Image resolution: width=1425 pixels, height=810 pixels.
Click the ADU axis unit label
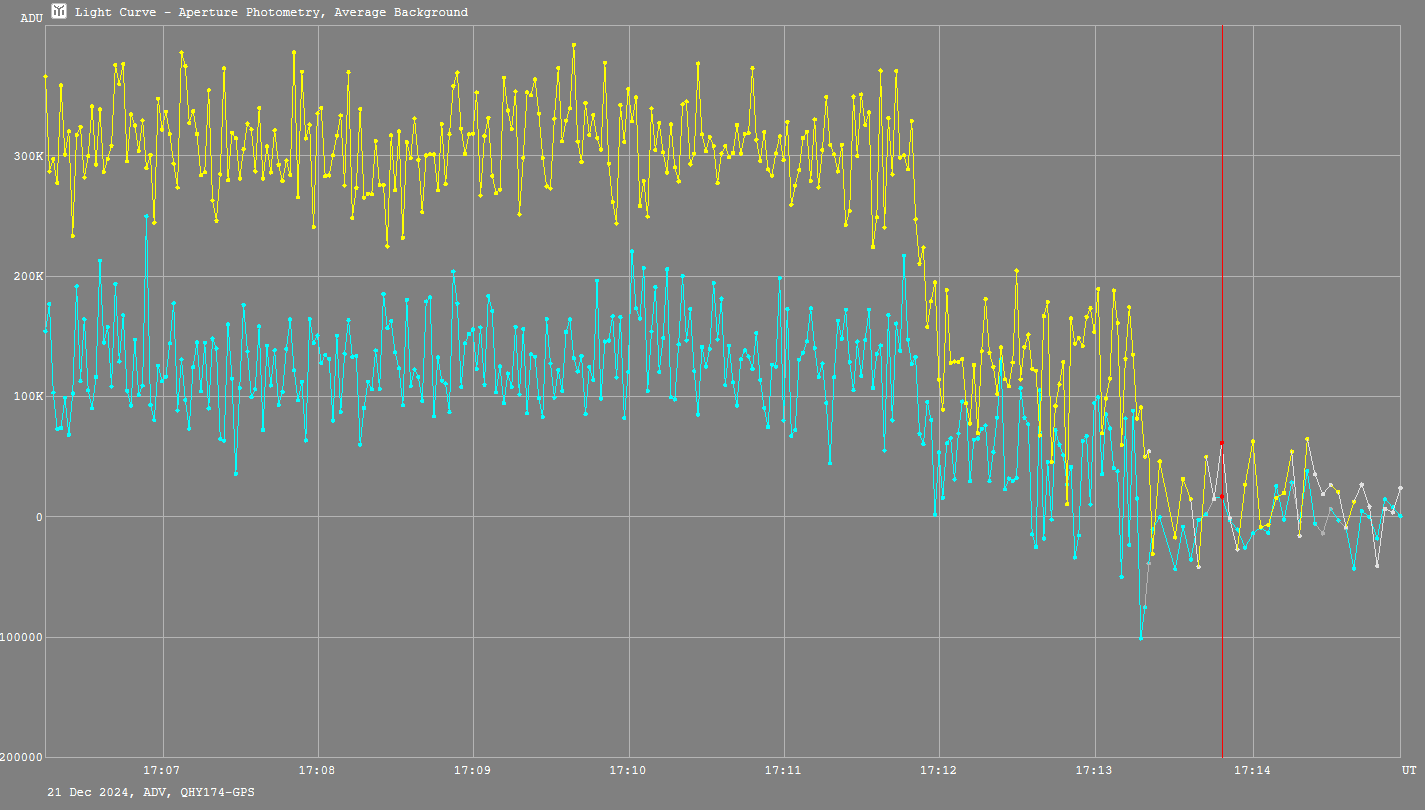coord(32,18)
